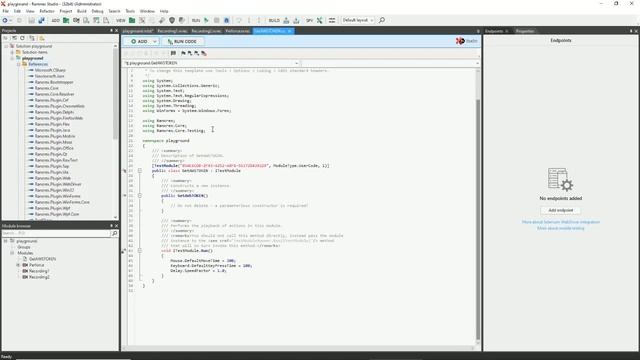This screenshot has height=360, width=640.
Task: Collapse the Solution playground tree node
Action: 6,46
